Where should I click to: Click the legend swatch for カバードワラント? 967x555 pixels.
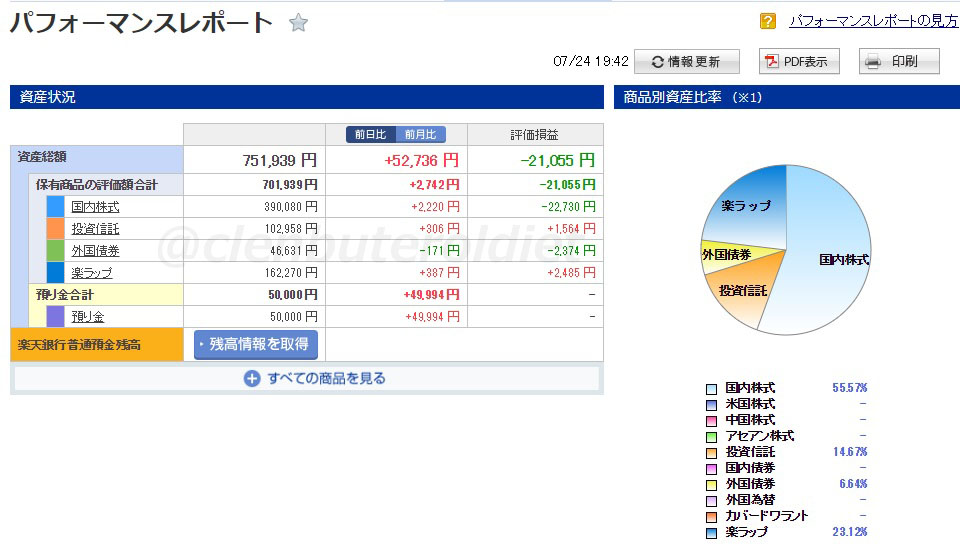click(x=711, y=517)
